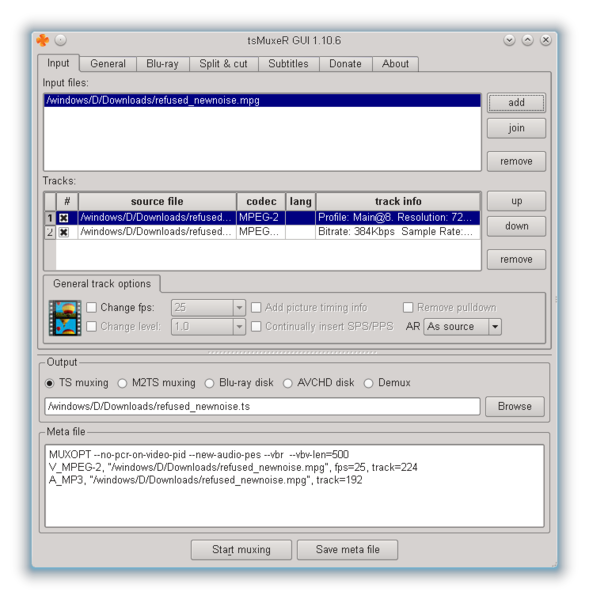589x599 pixels.
Task: Switch to the General tab
Action: (x=108, y=64)
